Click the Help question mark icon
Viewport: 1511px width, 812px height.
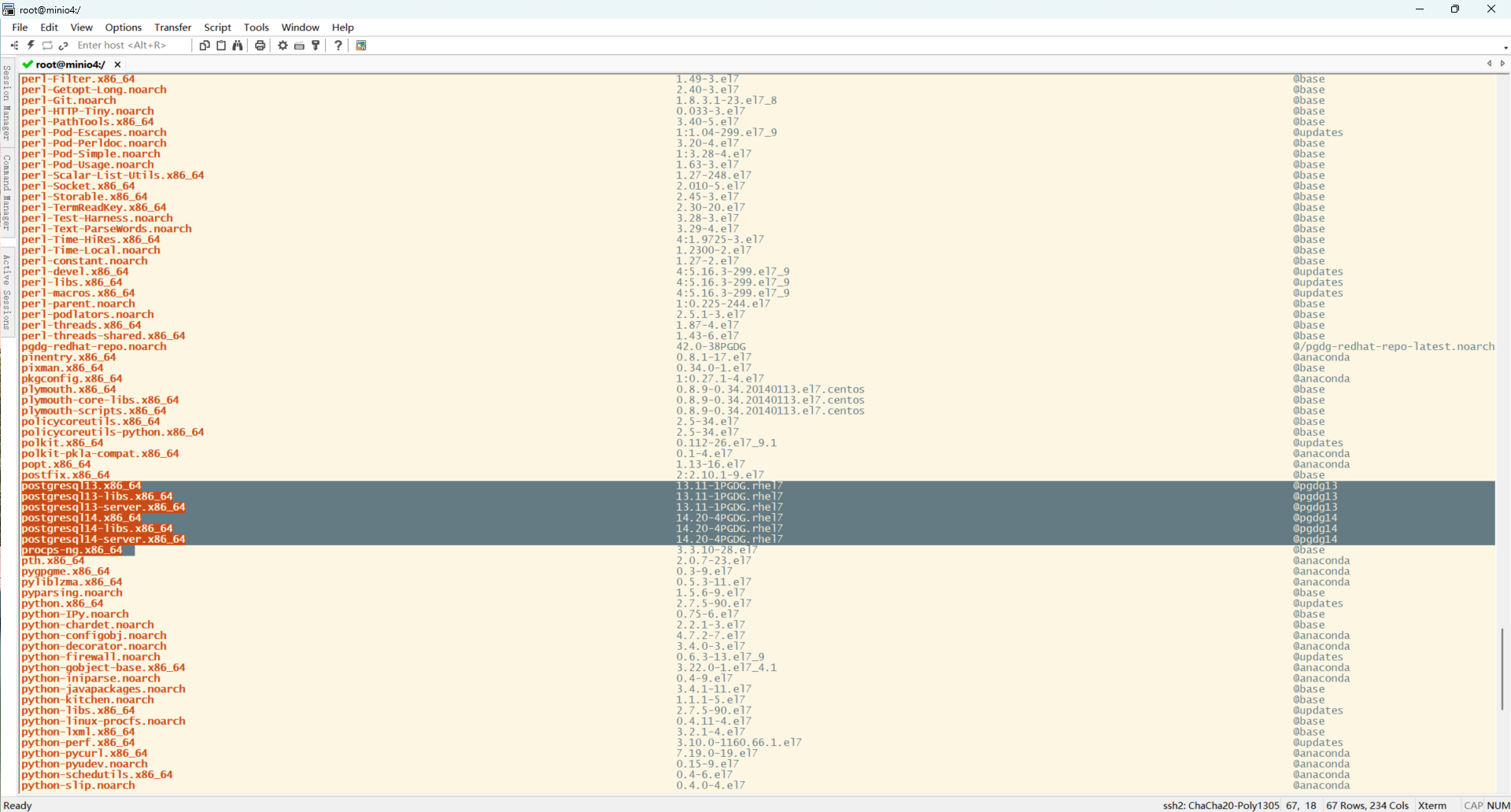point(338,46)
